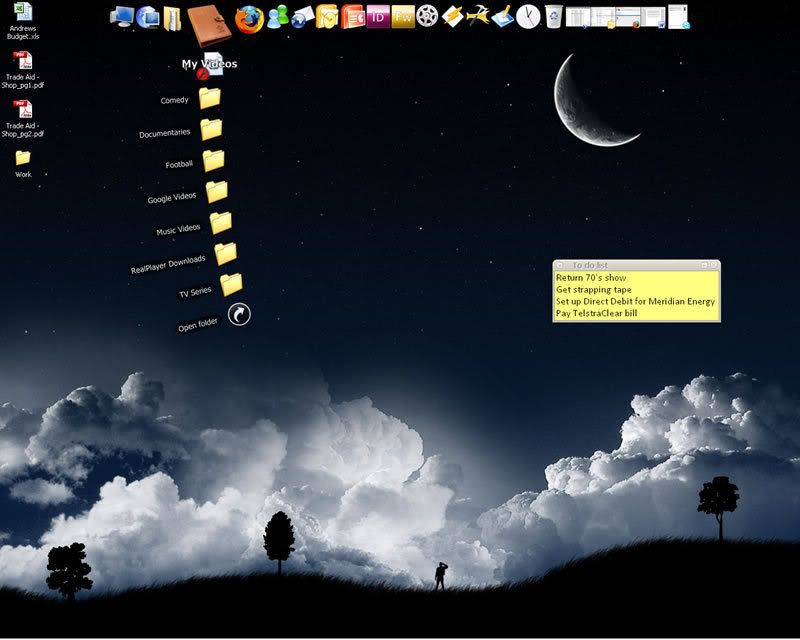The width and height of the screenshot is (800, 640).
Task: Open the network globe icon in dock
Action: (148, 17)
